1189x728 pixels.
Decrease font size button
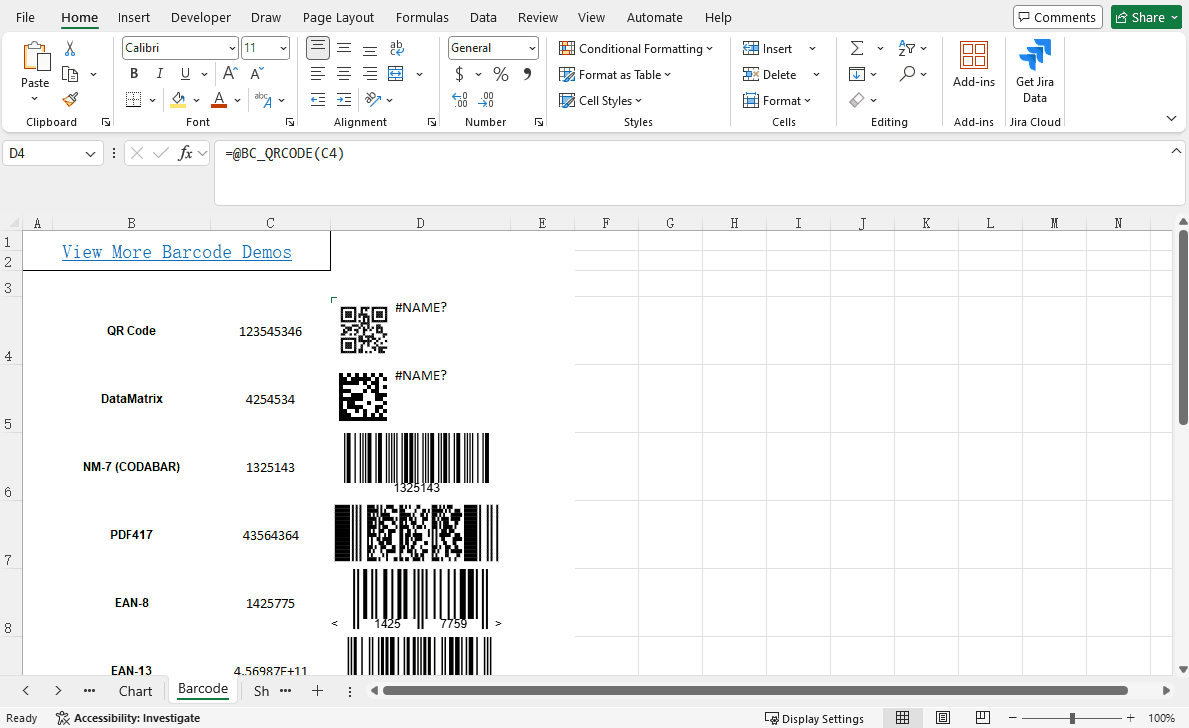click(257, 74)
